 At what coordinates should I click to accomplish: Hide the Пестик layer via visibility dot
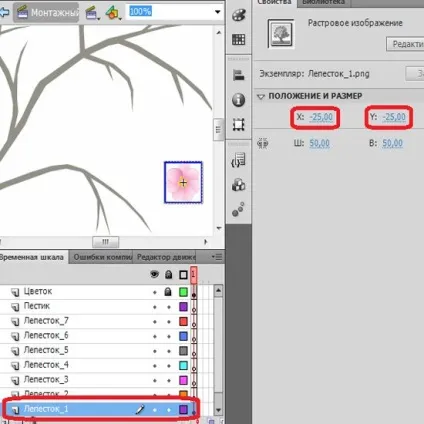[x=155, y=307]
